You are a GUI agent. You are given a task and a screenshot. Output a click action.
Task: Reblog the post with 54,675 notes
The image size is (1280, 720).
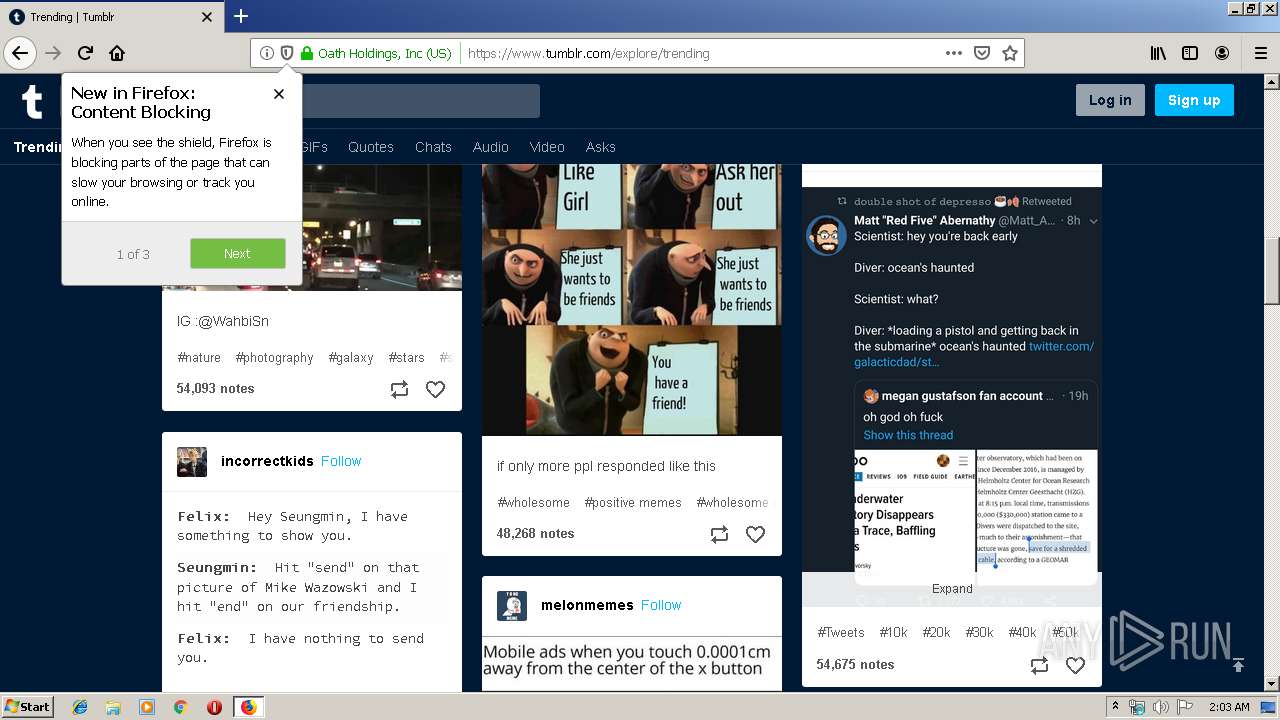1039,665
